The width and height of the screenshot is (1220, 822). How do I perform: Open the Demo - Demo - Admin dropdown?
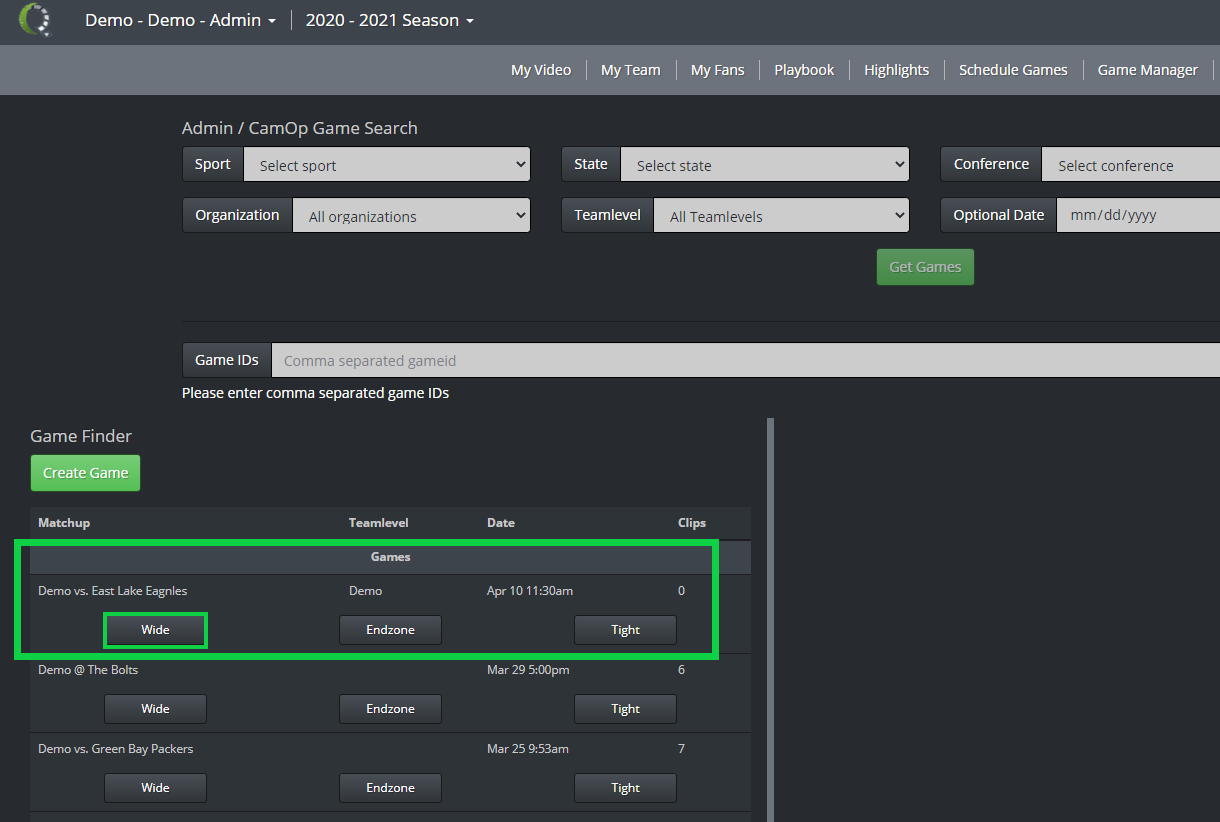point(180,20)
